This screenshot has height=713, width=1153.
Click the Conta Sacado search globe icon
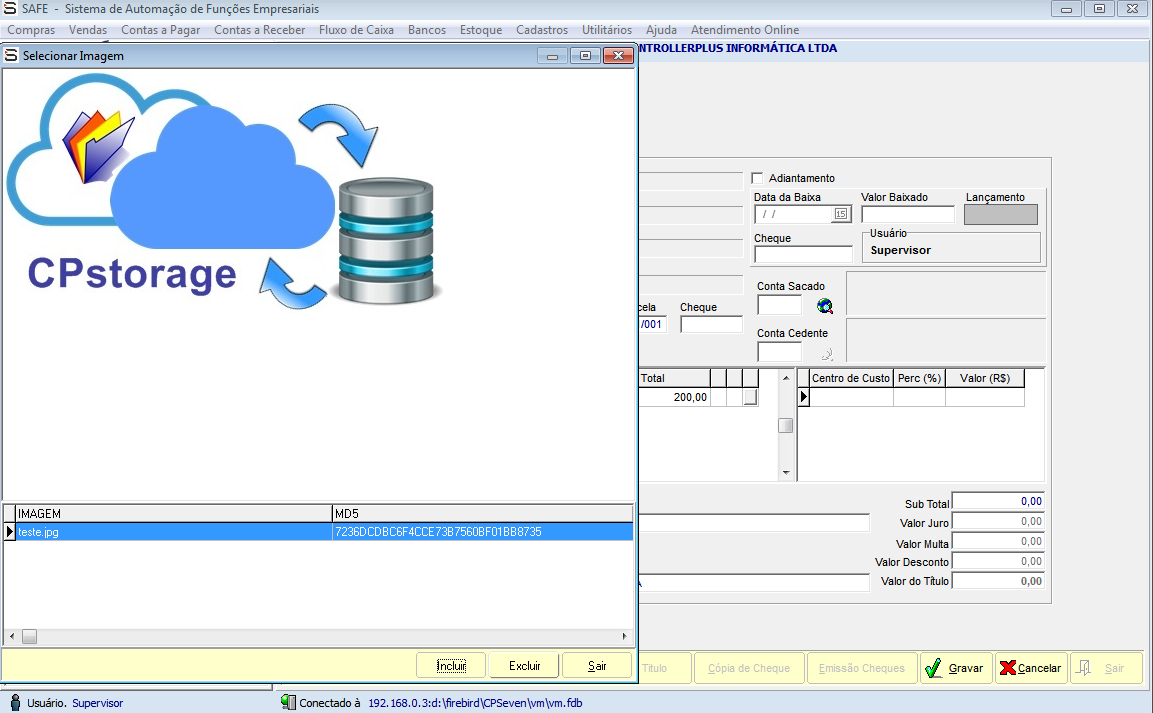pyautogui.click(x=824, y=306)
